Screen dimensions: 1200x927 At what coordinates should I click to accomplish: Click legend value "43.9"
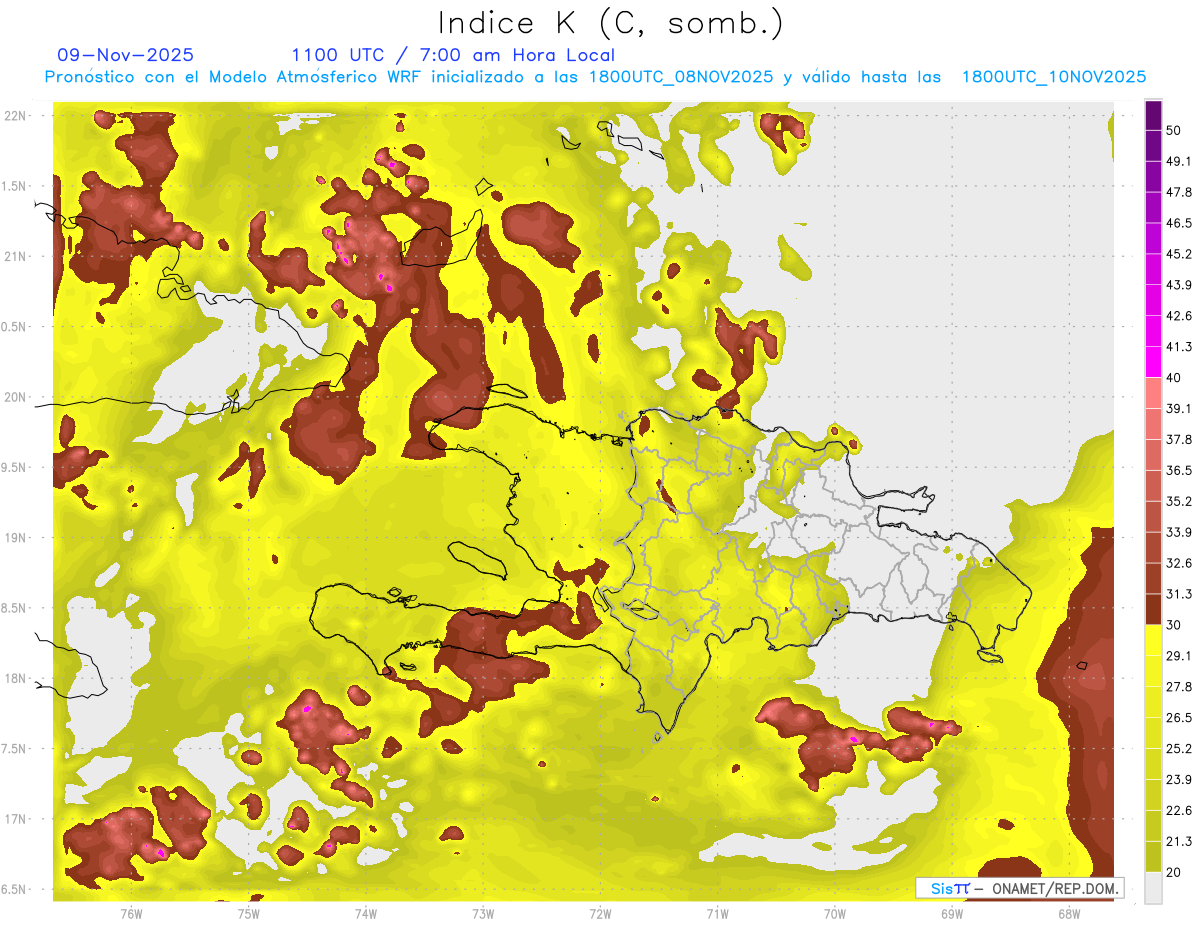(1179, 285)
